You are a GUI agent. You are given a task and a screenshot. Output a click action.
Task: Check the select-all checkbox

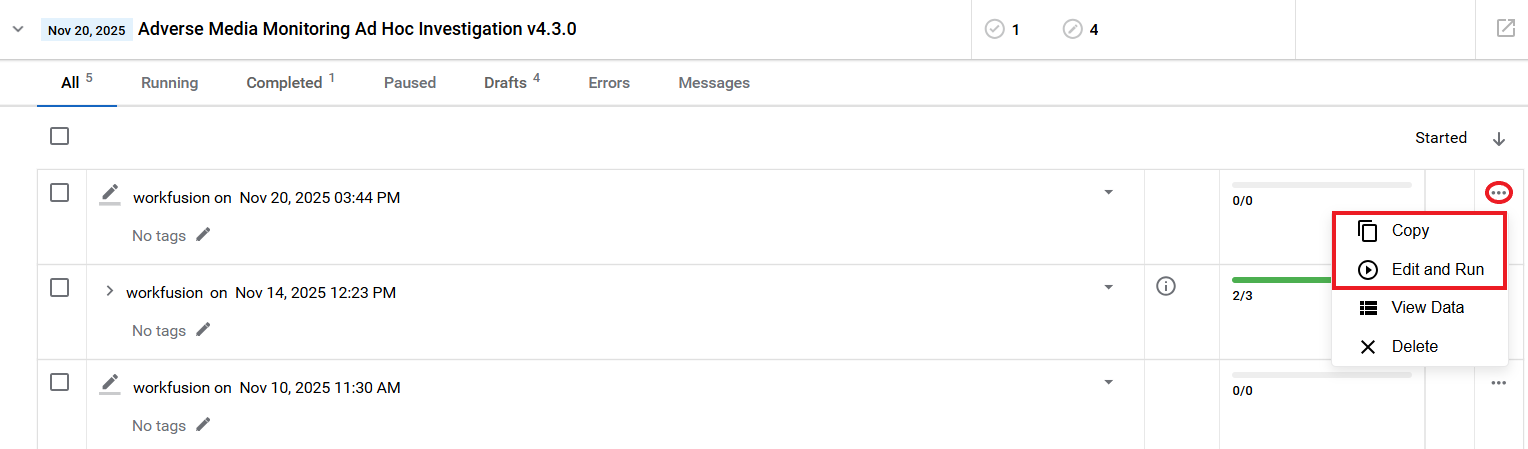click(60, 136)
